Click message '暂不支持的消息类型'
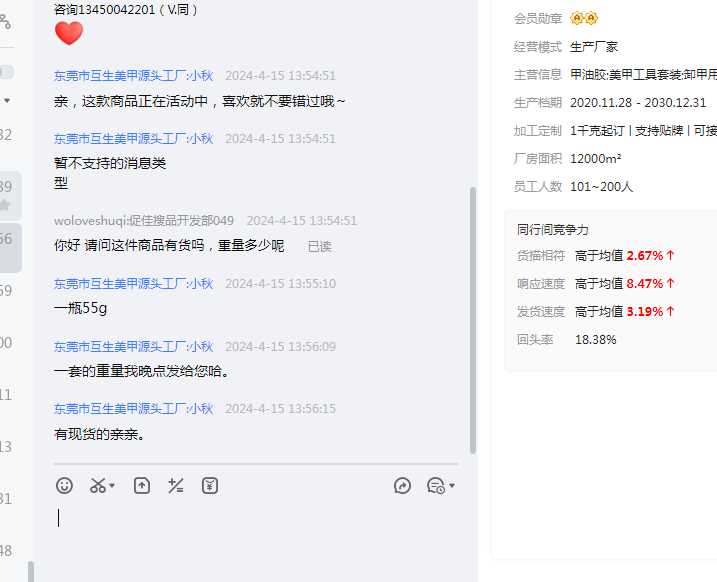This screenshot has width=717, height=582. coord(110,173)
